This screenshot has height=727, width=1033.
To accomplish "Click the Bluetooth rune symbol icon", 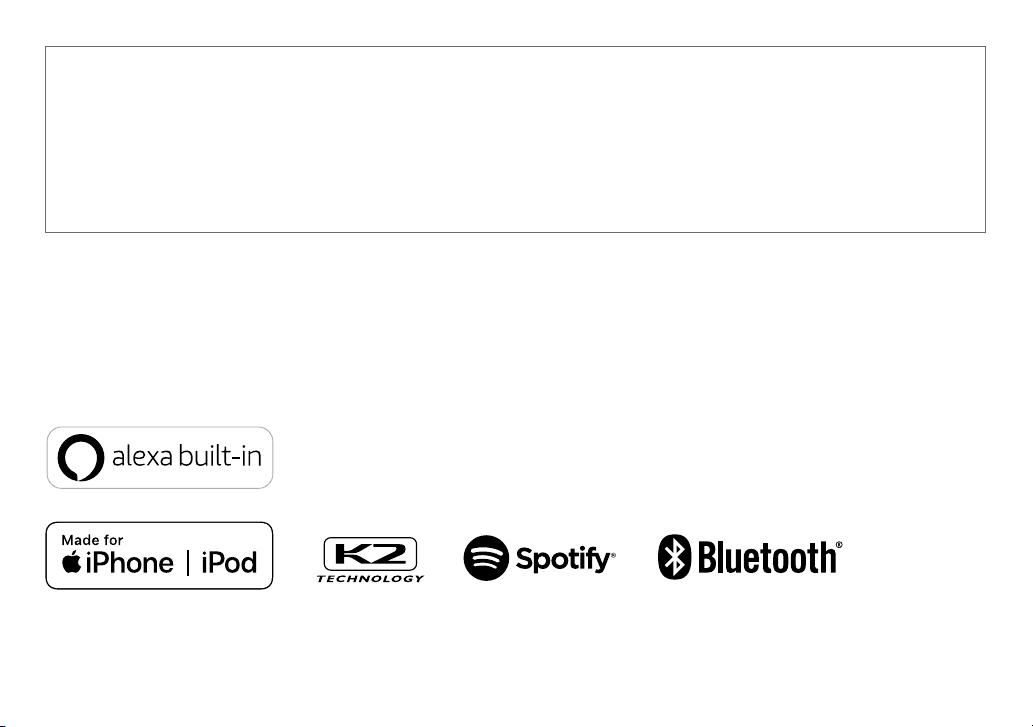I will 675,557.
